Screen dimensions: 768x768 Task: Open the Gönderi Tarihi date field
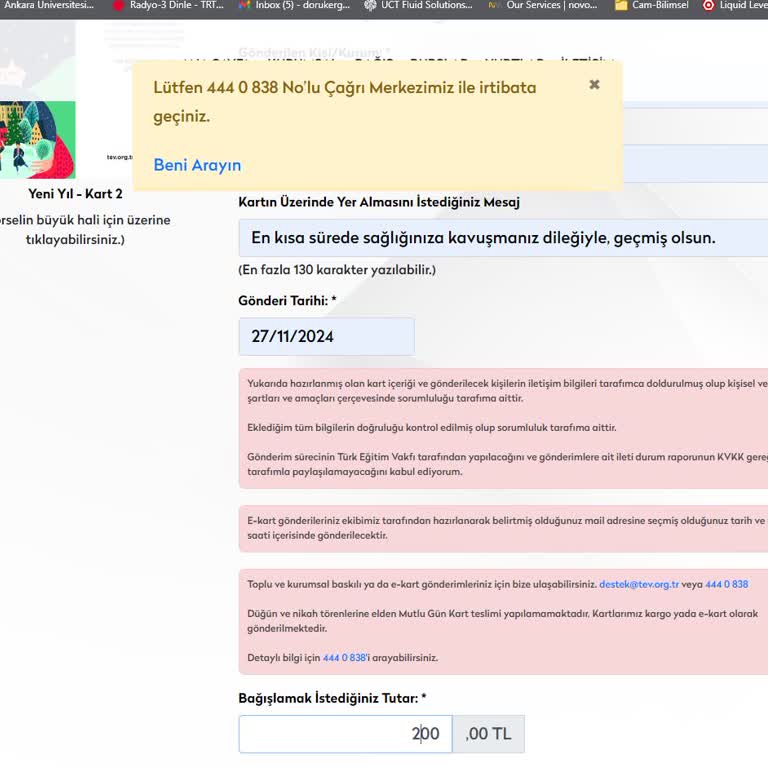pos(327,336)
